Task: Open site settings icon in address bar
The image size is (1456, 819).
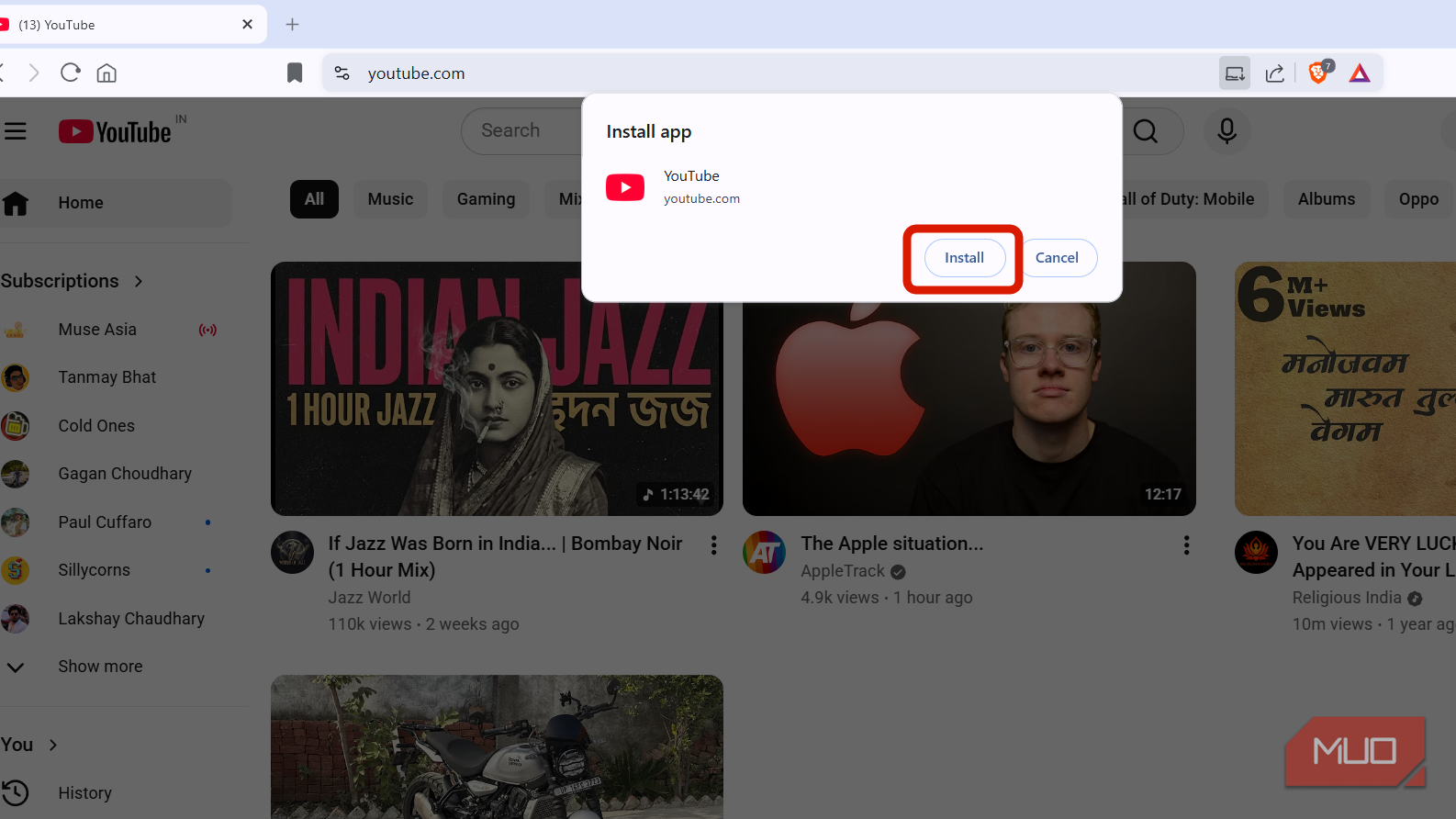Action: pos(342,73)
